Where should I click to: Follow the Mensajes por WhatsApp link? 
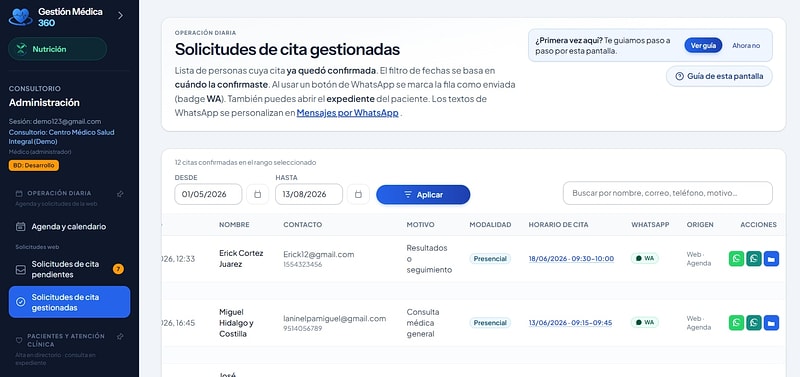[x=347, y=113]
